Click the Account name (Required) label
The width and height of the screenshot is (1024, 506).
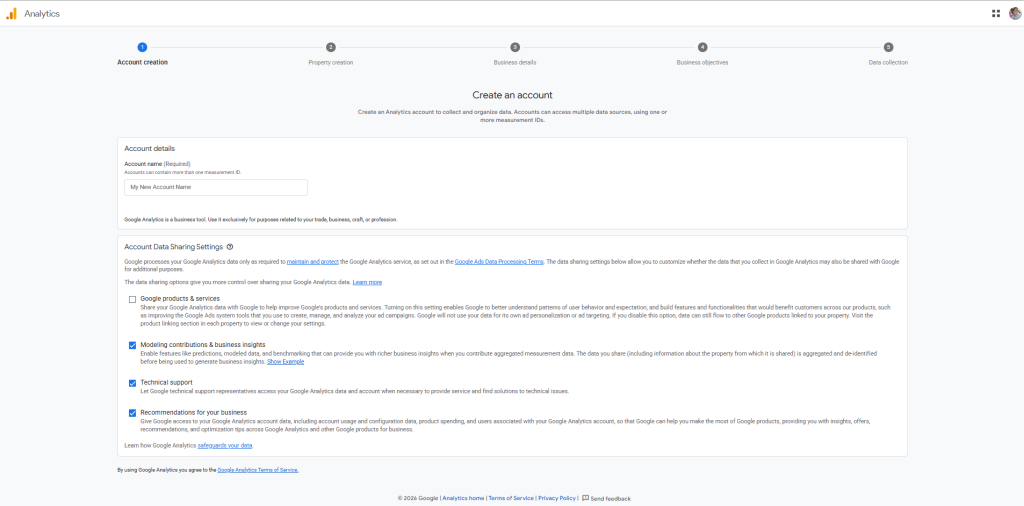click(x=157, y=164)
